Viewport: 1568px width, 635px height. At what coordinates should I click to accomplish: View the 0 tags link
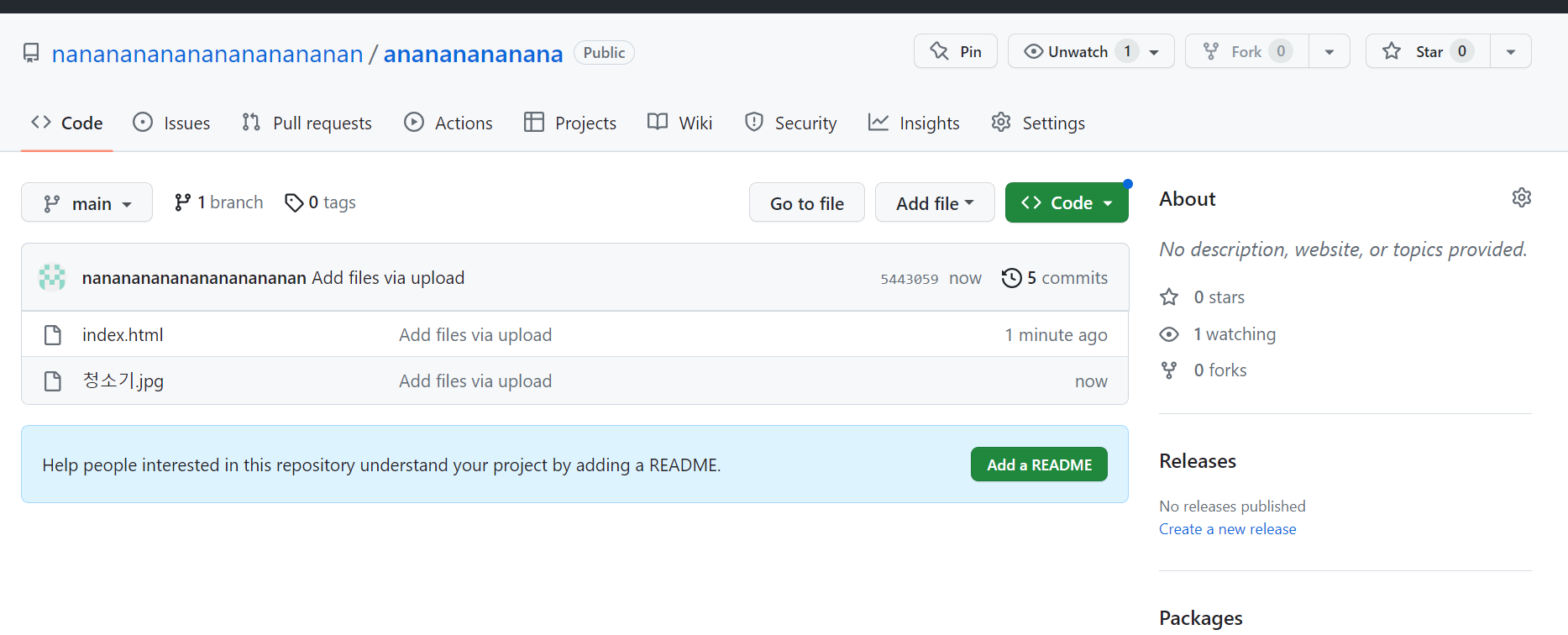[320, 202]
